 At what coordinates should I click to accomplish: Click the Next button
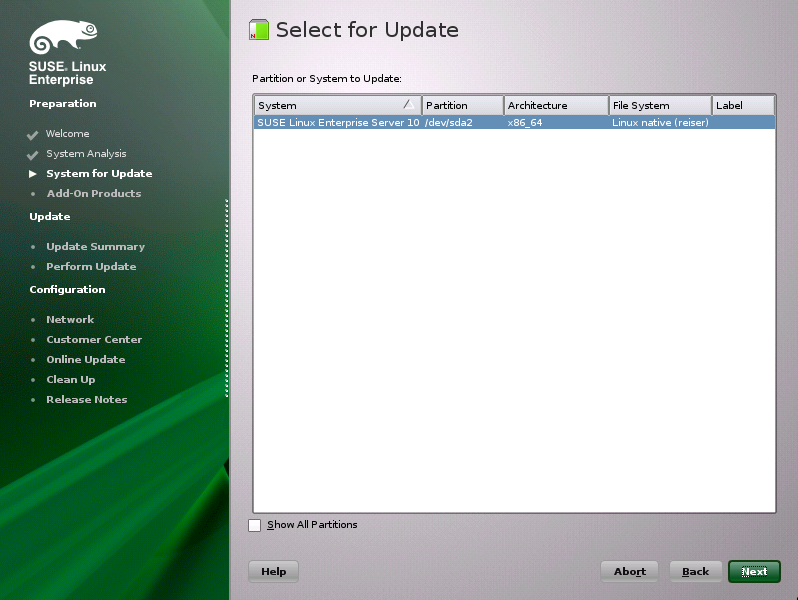coord(754,572)
